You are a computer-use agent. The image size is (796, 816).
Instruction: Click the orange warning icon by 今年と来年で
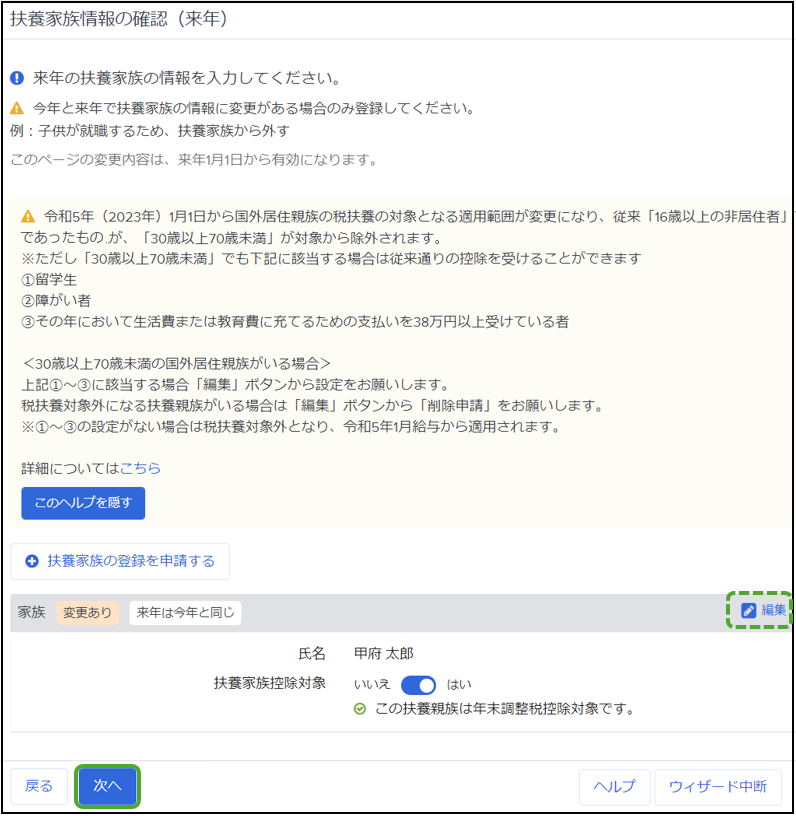click(17, 108)
